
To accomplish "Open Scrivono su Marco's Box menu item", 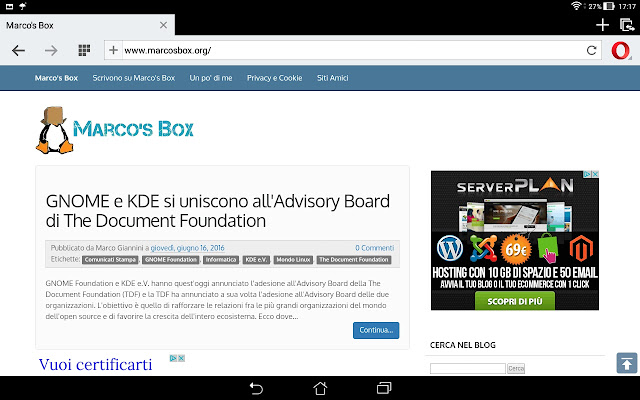I will click(133, 78).
